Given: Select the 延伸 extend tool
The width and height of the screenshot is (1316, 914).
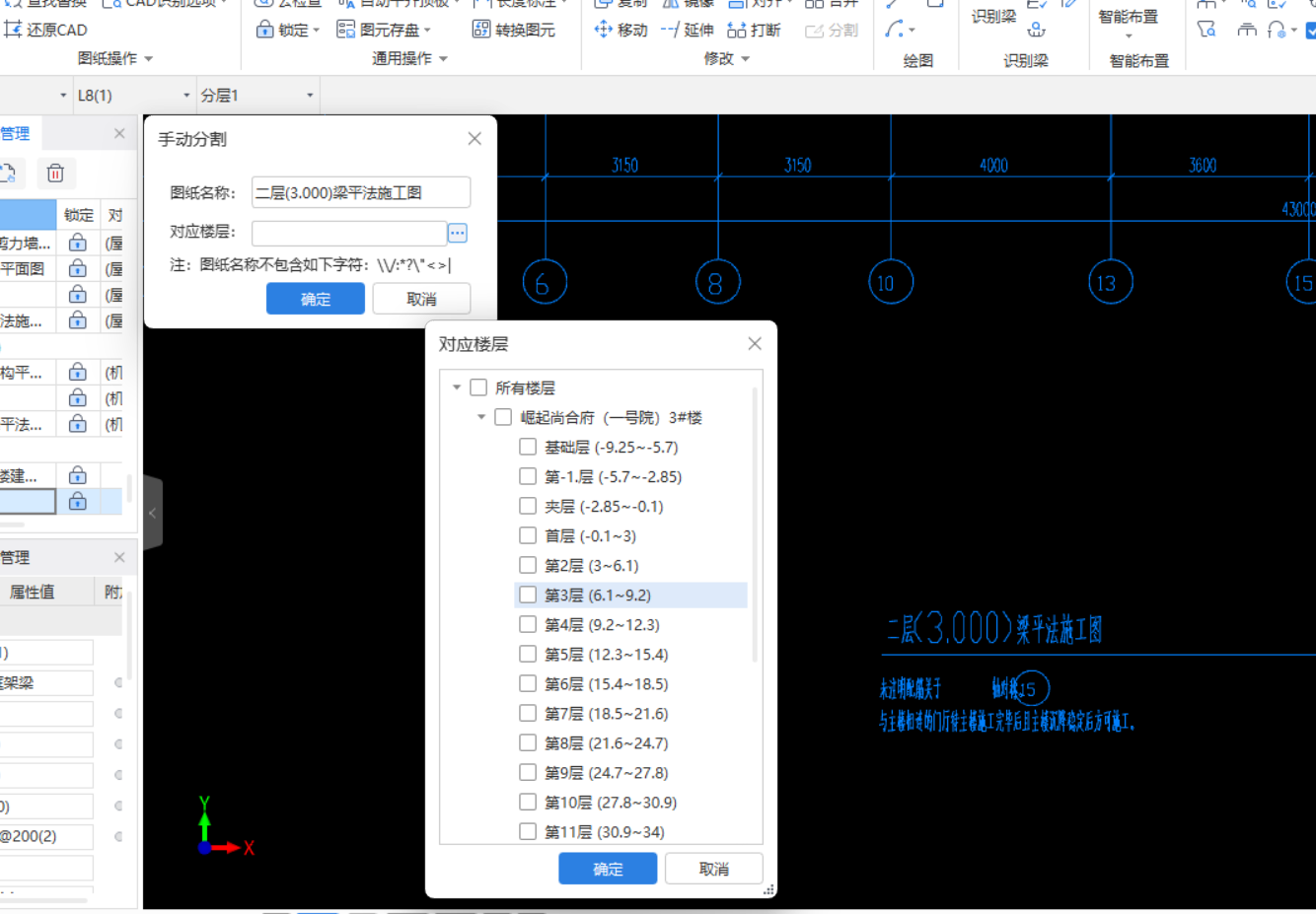Looking at the screenshot, I should tap(687, 30).
